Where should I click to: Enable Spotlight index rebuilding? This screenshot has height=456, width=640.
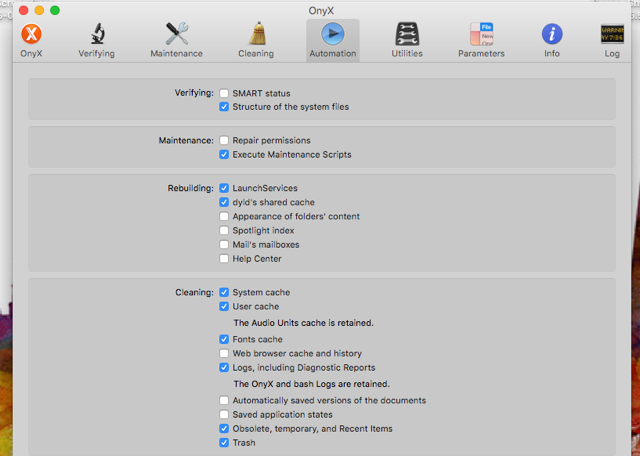pyautogui.click(x=224, y=230)
